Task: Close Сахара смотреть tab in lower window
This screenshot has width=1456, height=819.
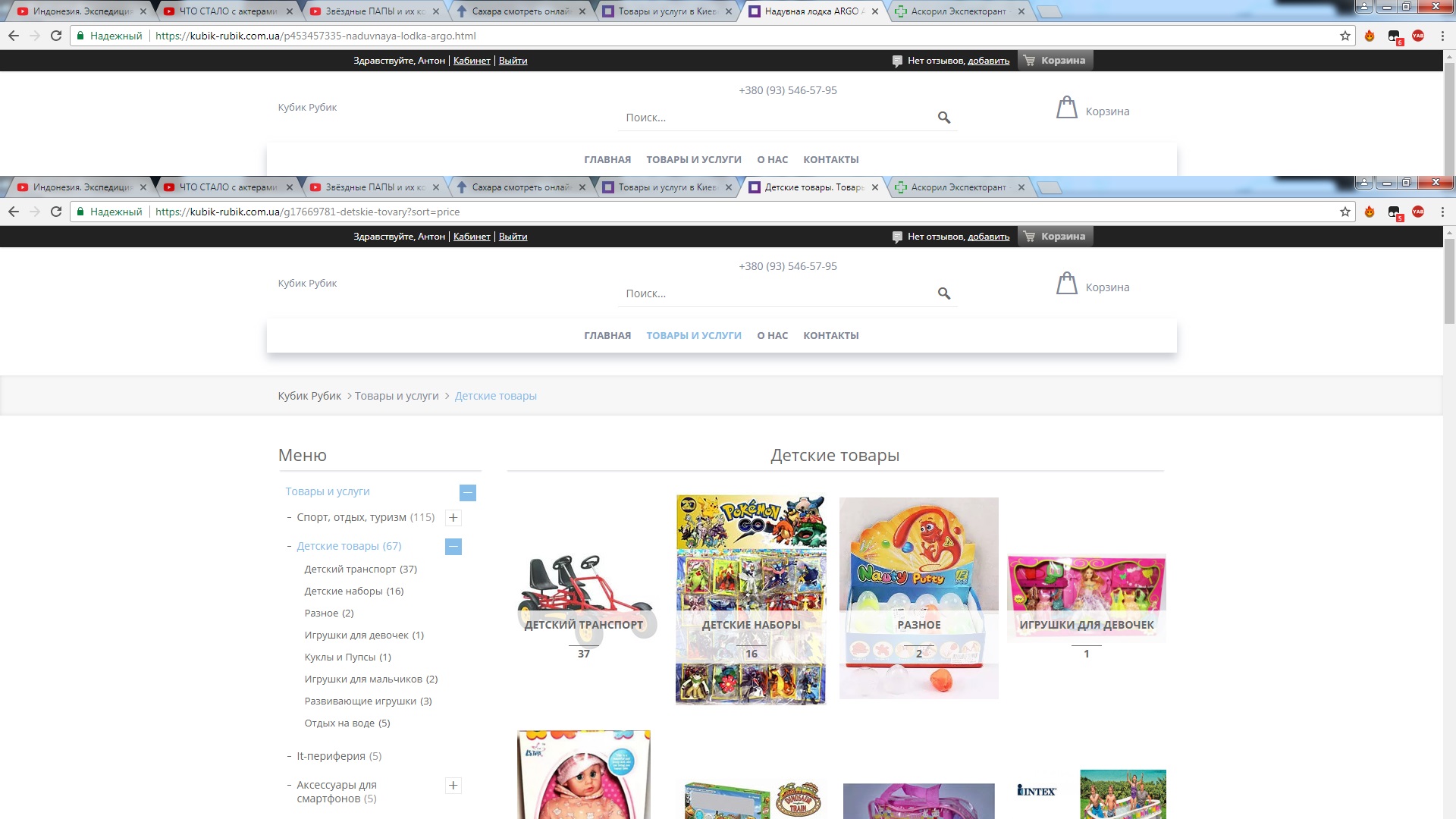Action: [x=582, y=187]
